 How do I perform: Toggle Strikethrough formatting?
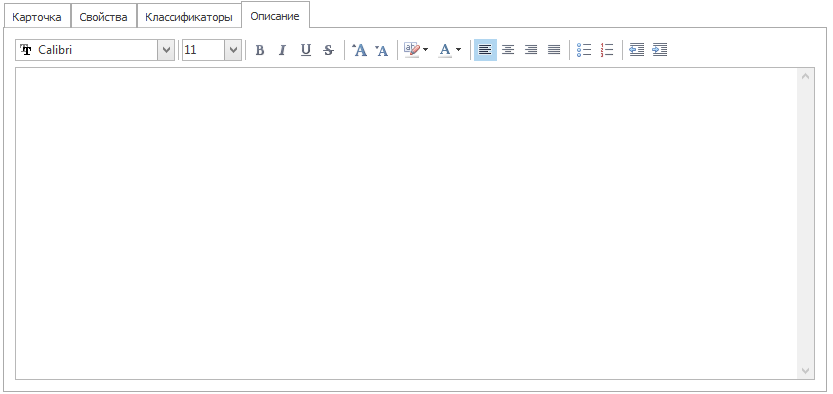point(329,50)
